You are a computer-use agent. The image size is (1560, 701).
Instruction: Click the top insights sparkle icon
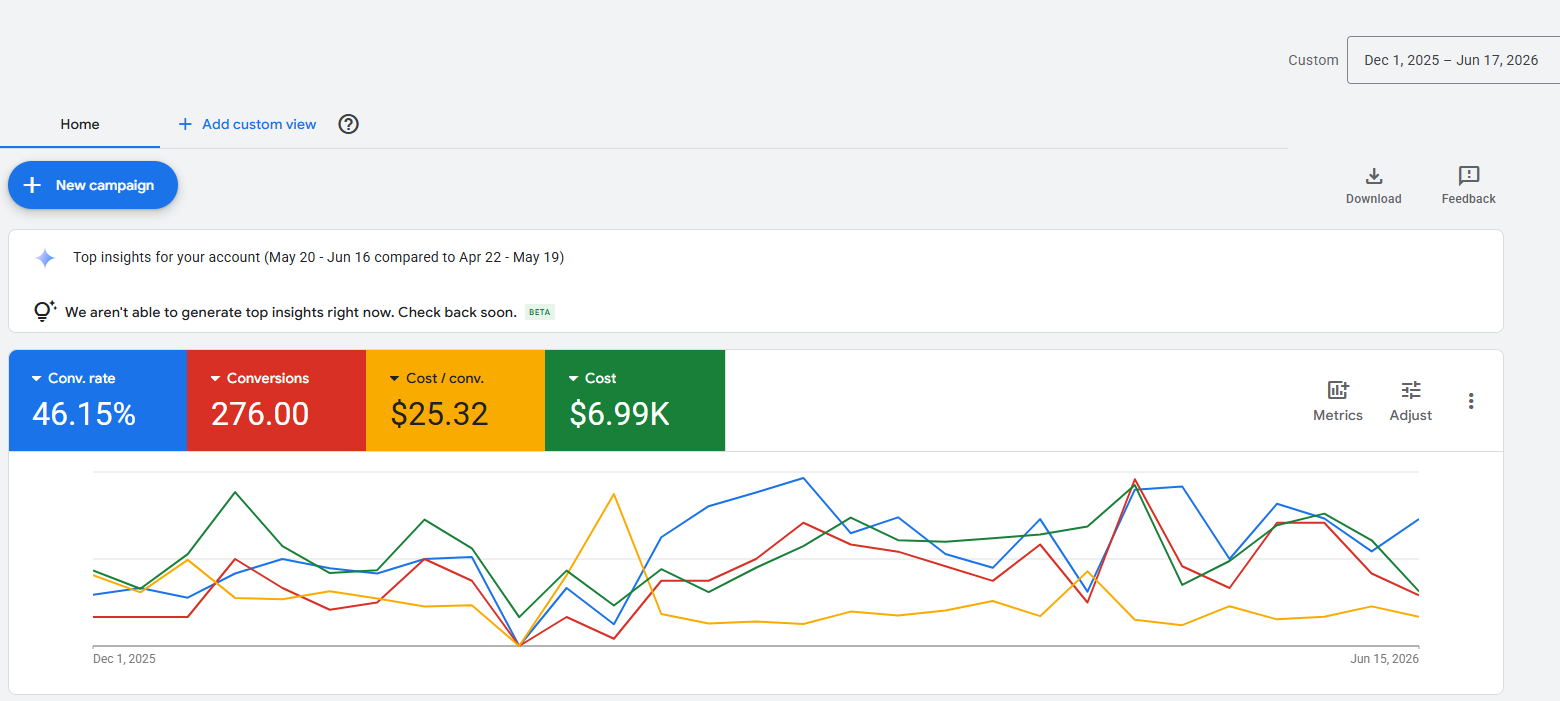(x=45, y=258)
